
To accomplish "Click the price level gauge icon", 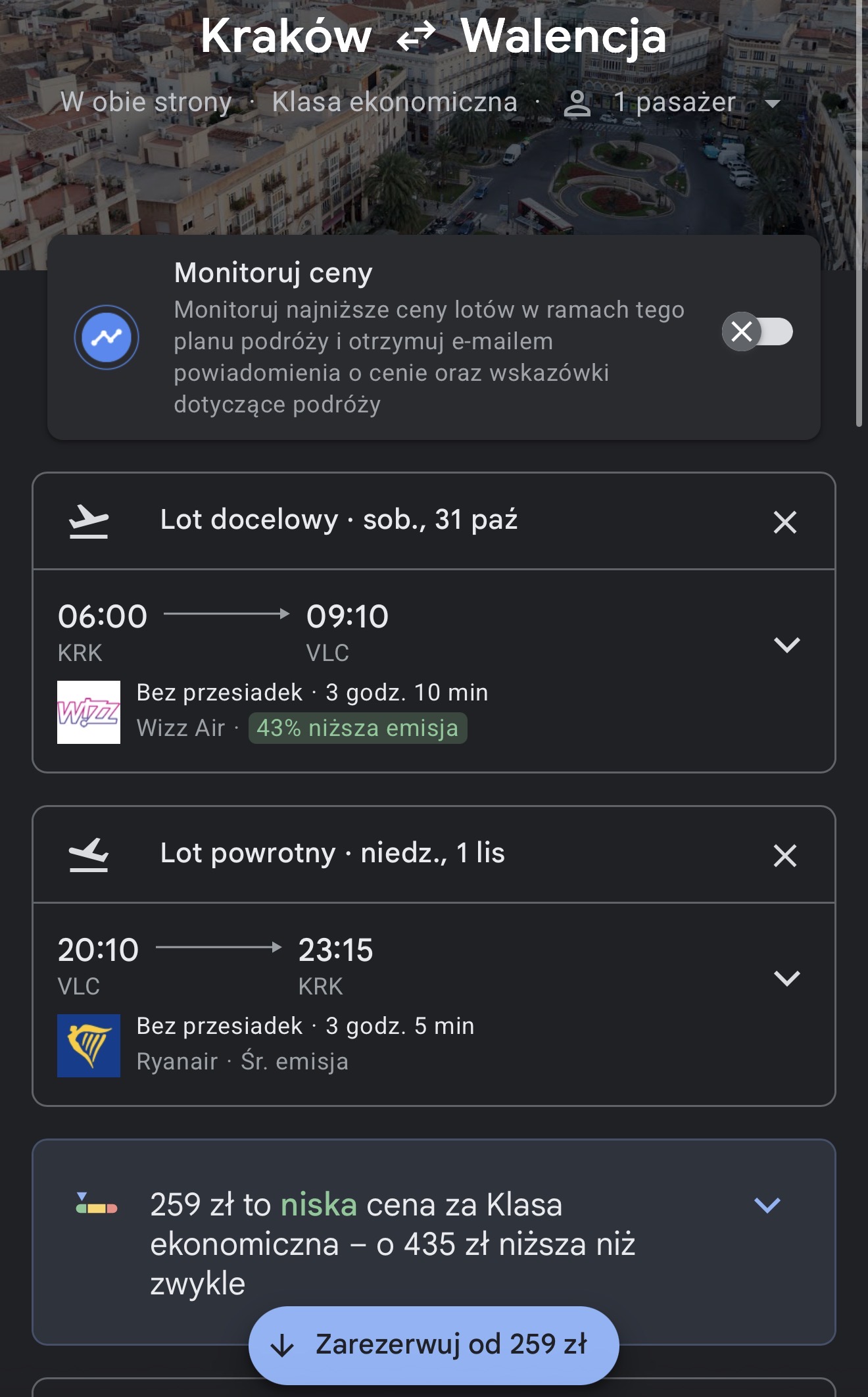I will click(x=97, y=1203).
